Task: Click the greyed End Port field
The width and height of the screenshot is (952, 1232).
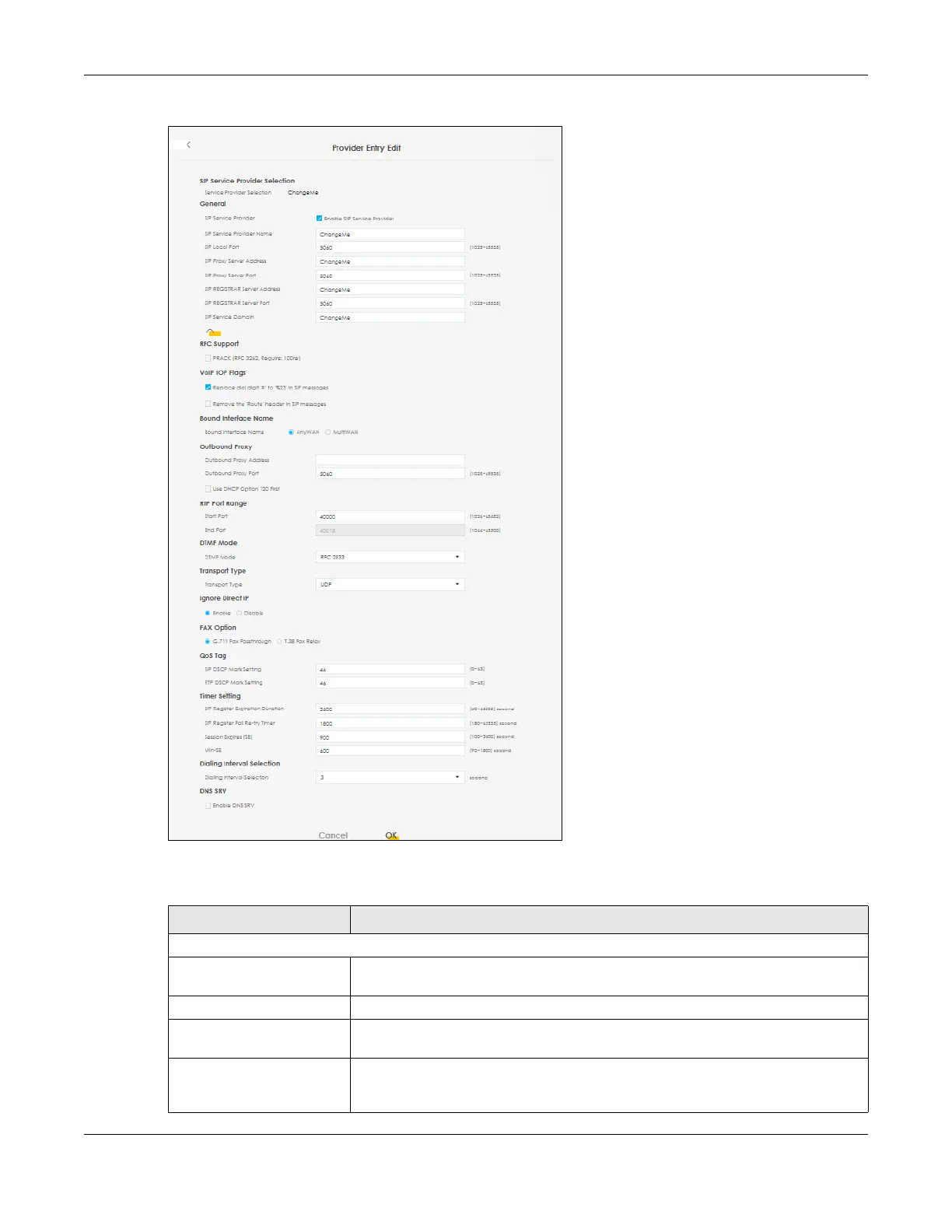Action: coord(390,530)
